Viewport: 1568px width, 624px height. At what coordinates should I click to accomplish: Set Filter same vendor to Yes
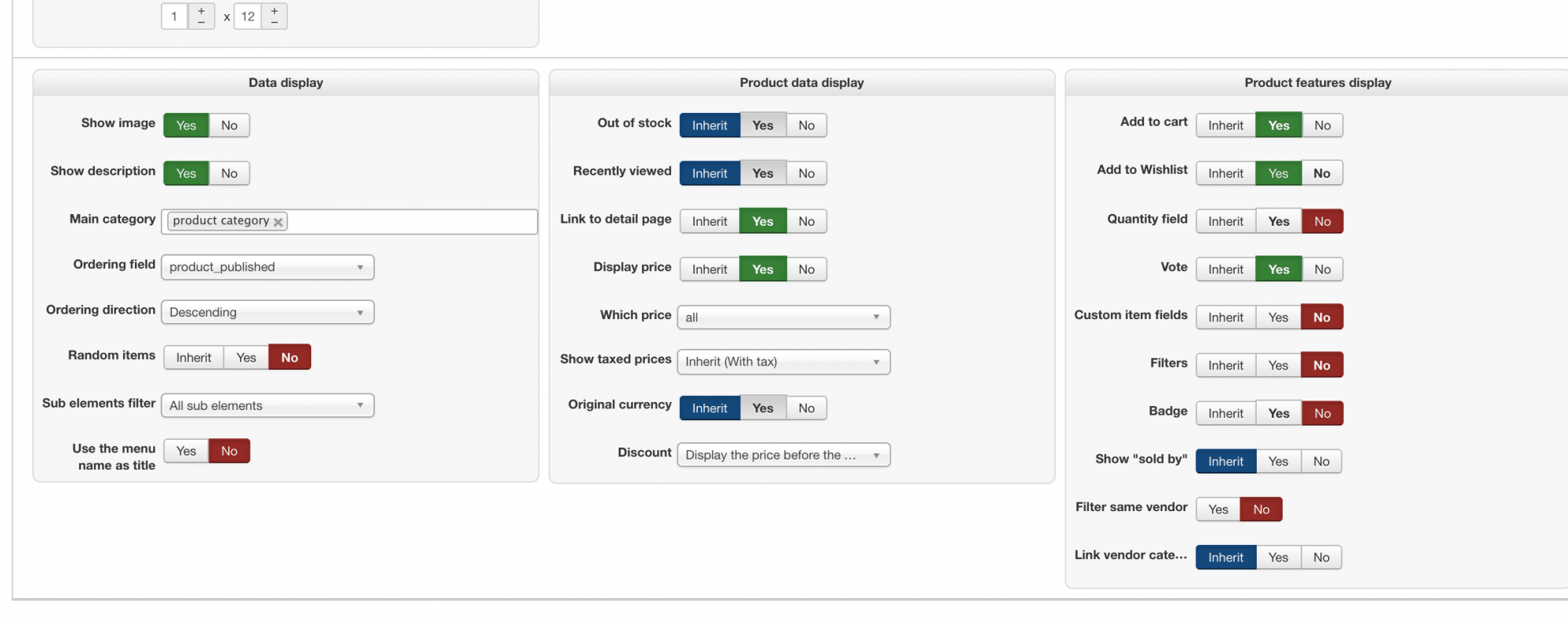coord(1218,510)
